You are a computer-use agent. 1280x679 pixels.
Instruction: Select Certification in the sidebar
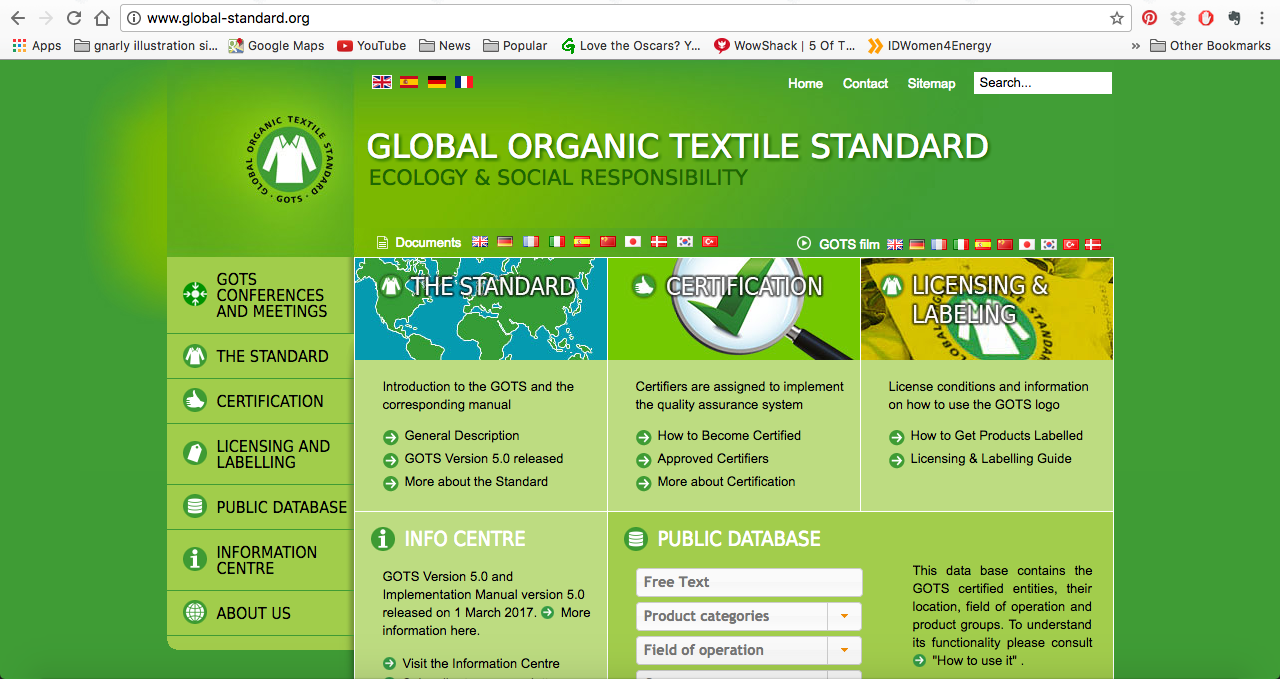(x=260, y=401)
